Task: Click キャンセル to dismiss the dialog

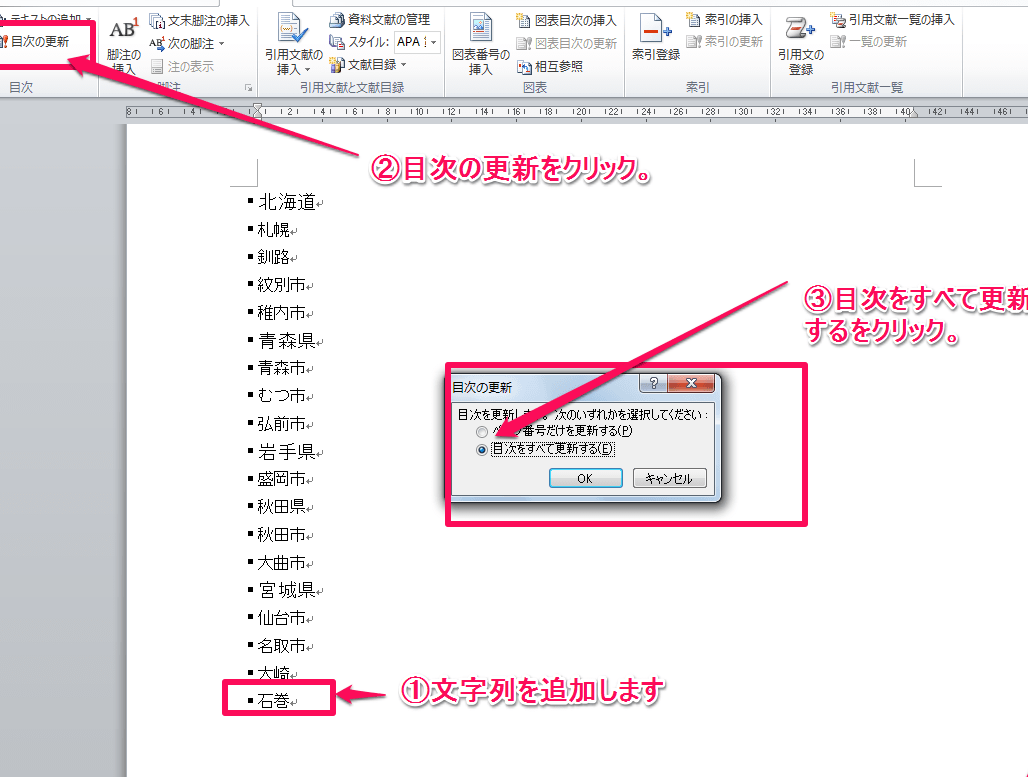Action: (672, 477)
